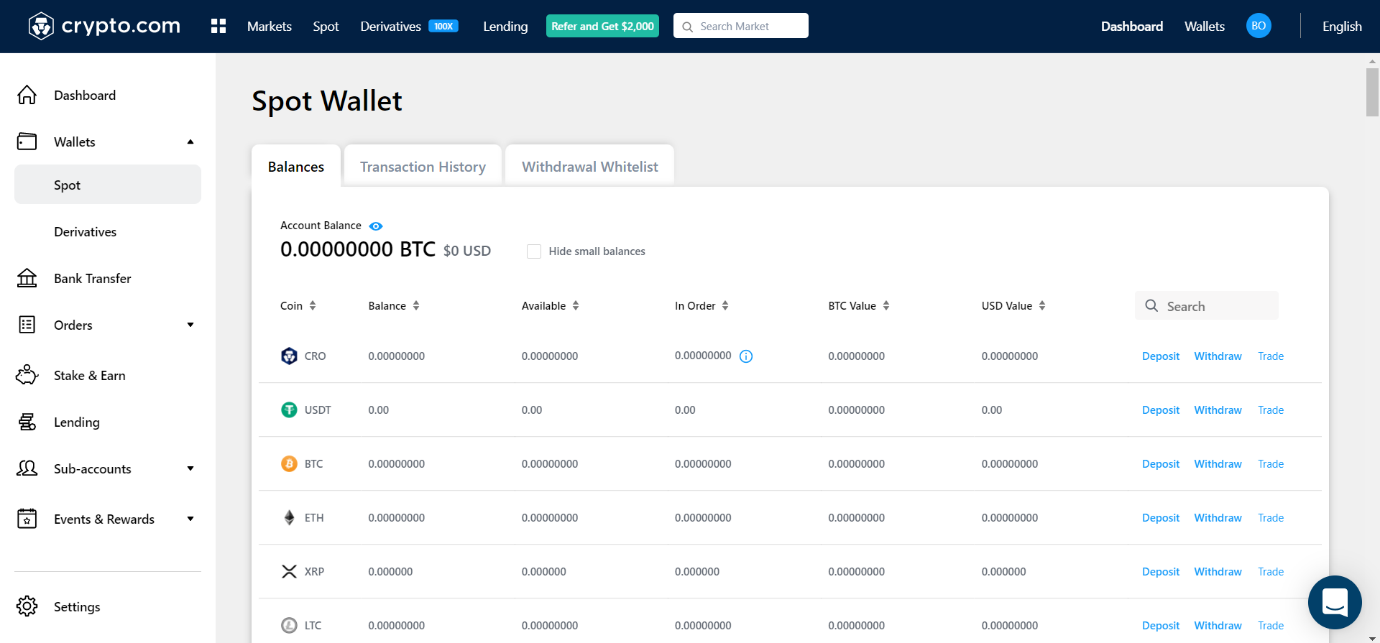Image resolution: width=1380 pixels, height=643 pixels.
Task: Click the crypto.com logo
Action: [x=104, y=26]
